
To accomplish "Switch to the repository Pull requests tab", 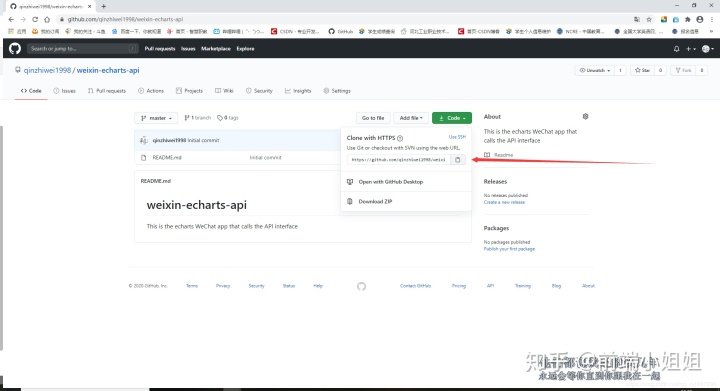I will point(107,91).
